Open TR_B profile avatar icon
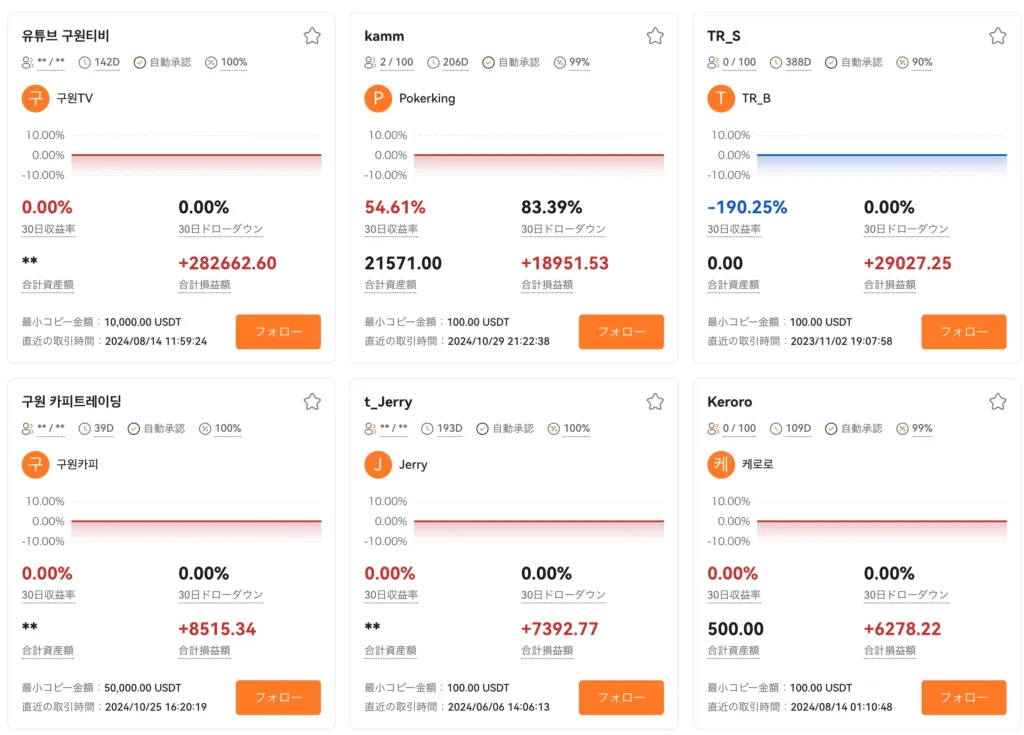Screen dimensions: 1024x735 point(721,99)
